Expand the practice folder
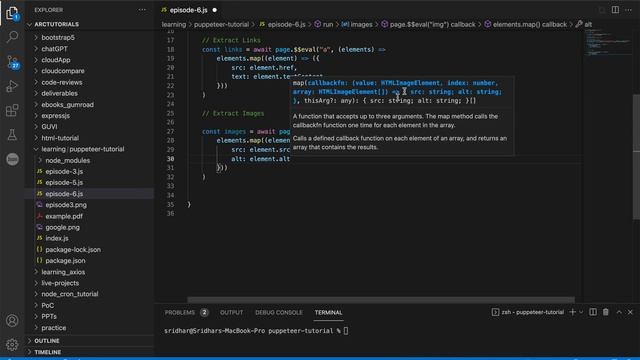This screenshot has width=640, height=360. (53, 328)
